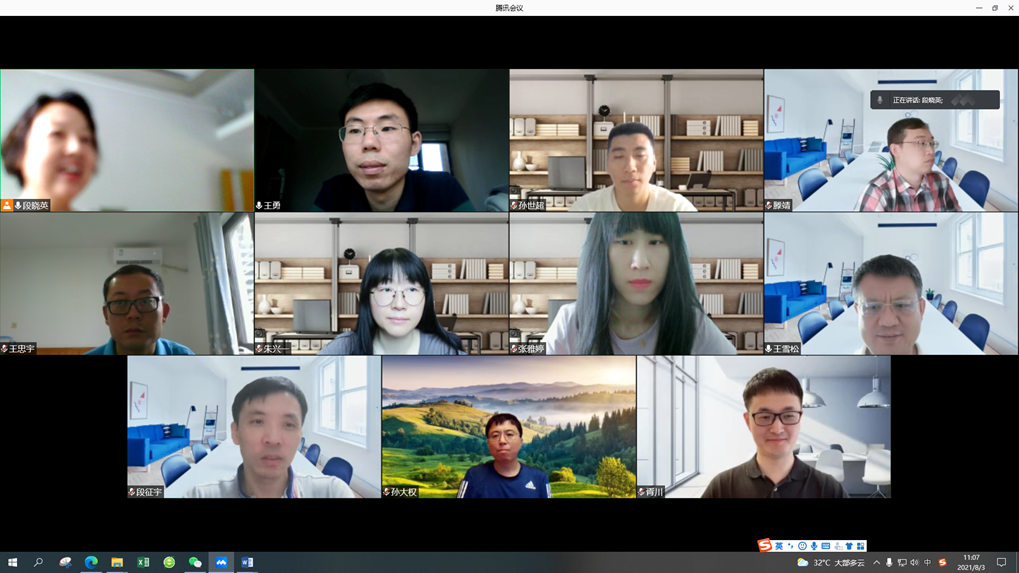
Task: Open Word from the taskbar
Action: [x=247, y=563]
